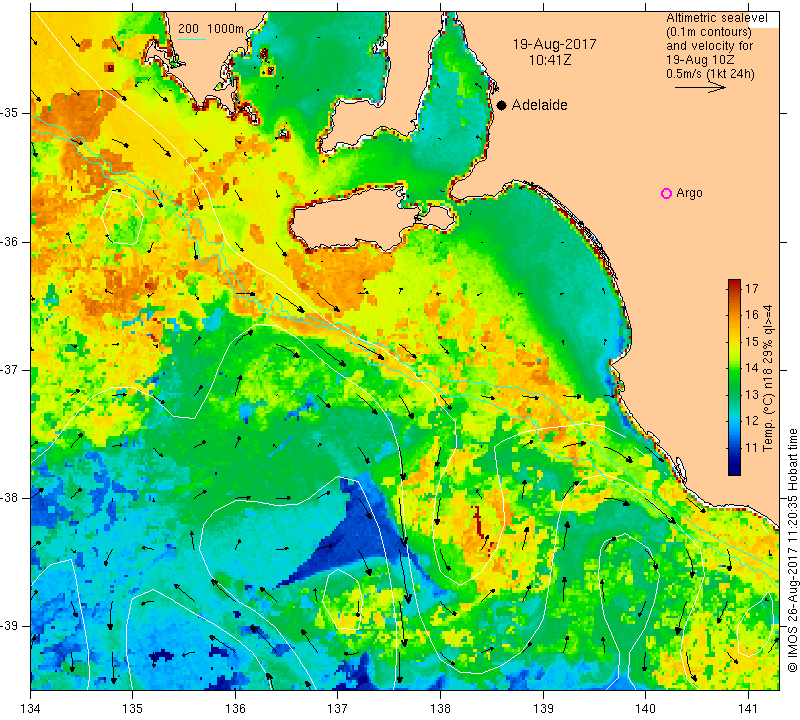Click the -38 latitude axis label
The height and width of the screenshot is (720, 800).
click(10, 498)
